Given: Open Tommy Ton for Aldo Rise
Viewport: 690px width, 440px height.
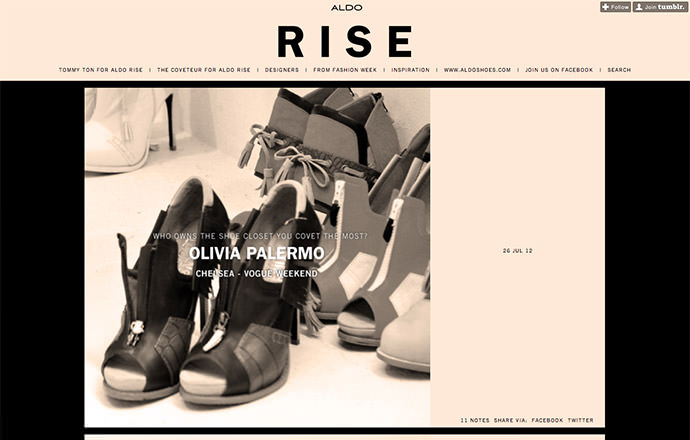Looking at the screenshot, I should pos(101,70).
